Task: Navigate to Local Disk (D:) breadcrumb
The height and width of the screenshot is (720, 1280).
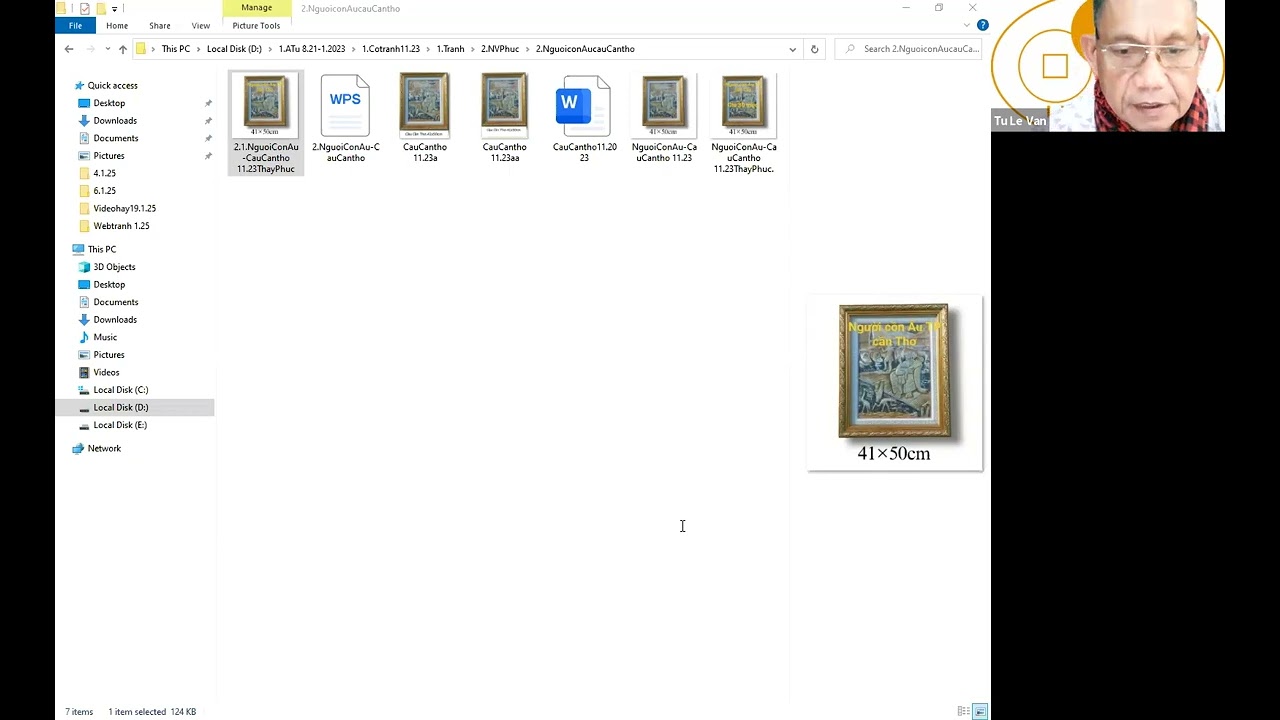Action: click(x=234, y=49)
